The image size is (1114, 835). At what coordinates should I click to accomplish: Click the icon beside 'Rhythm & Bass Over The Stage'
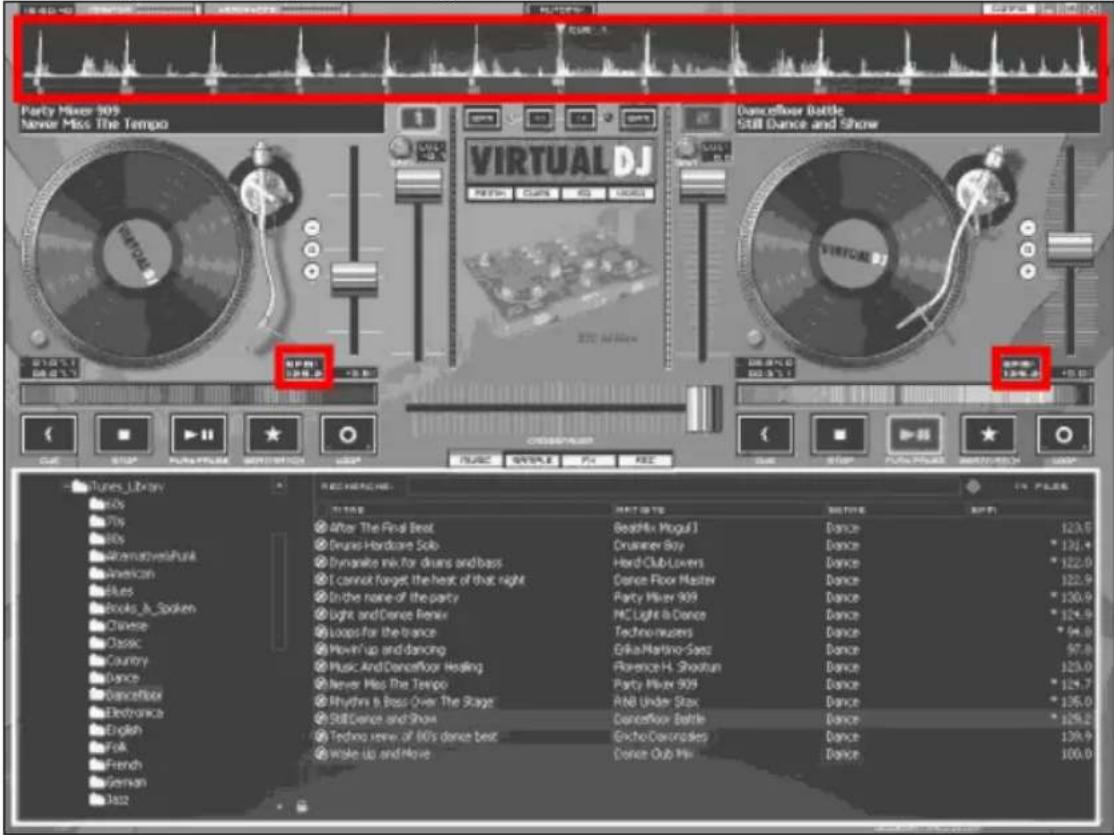(321, 701)
